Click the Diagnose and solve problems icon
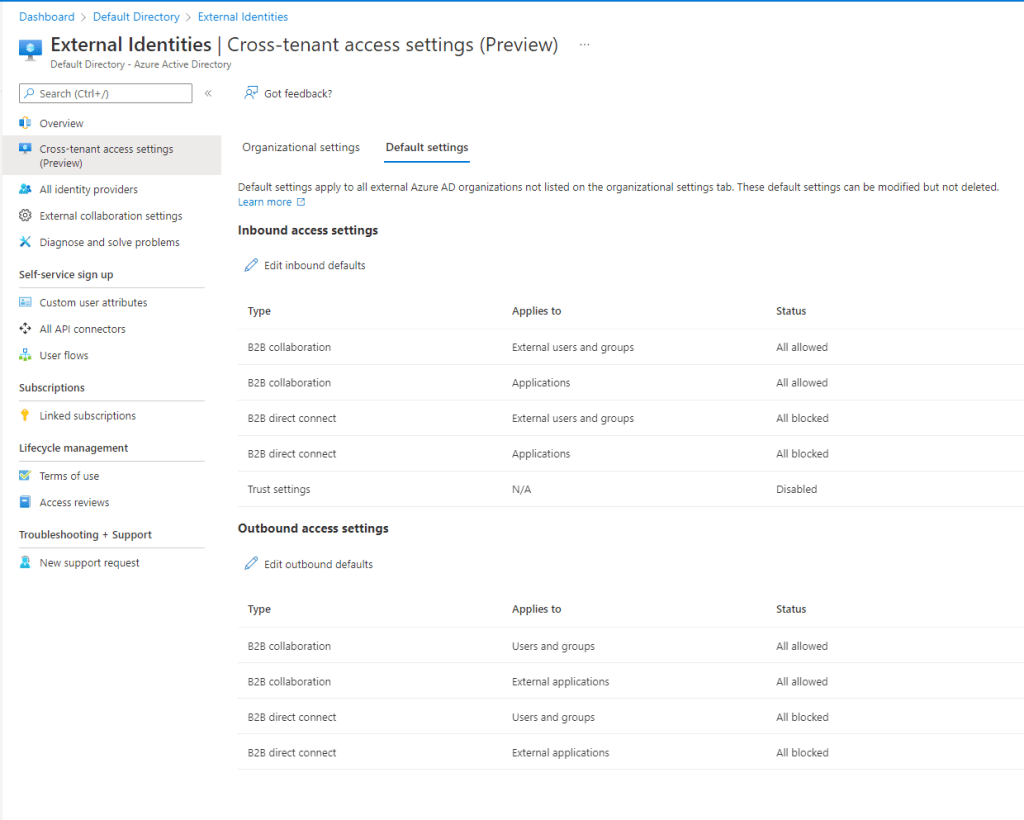1024x820 pixels. 26,242
